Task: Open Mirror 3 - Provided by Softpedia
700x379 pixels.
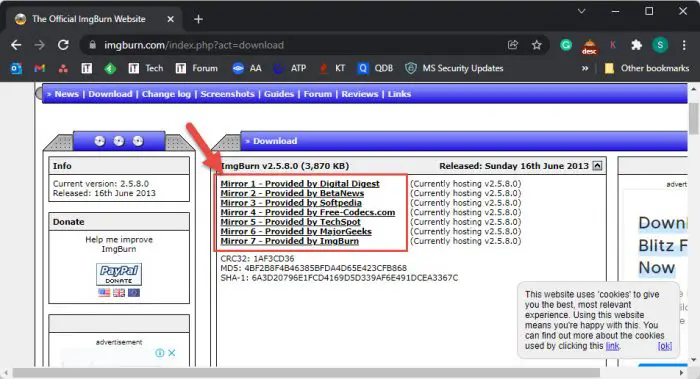Action: tap(291, 203)
